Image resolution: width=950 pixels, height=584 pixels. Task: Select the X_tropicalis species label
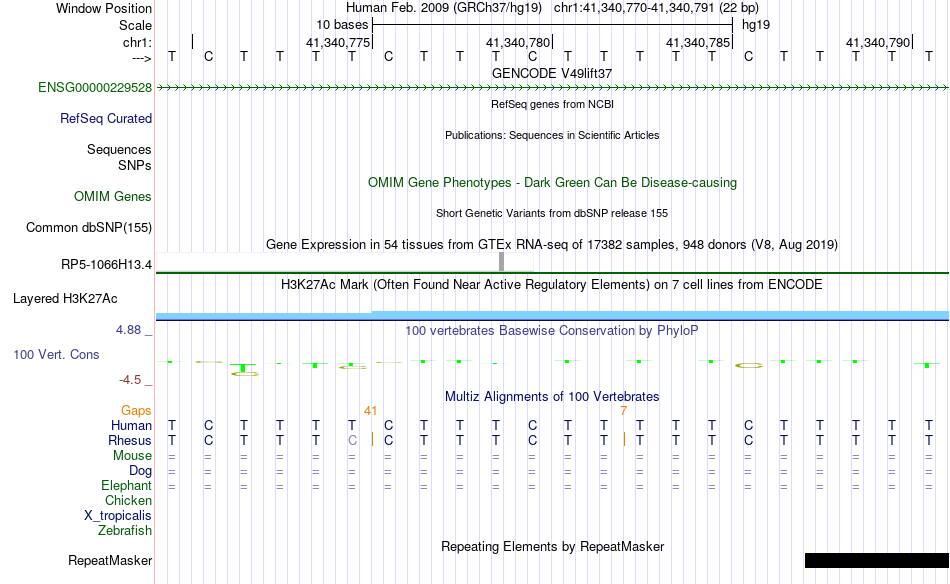[x=118, y=516]
